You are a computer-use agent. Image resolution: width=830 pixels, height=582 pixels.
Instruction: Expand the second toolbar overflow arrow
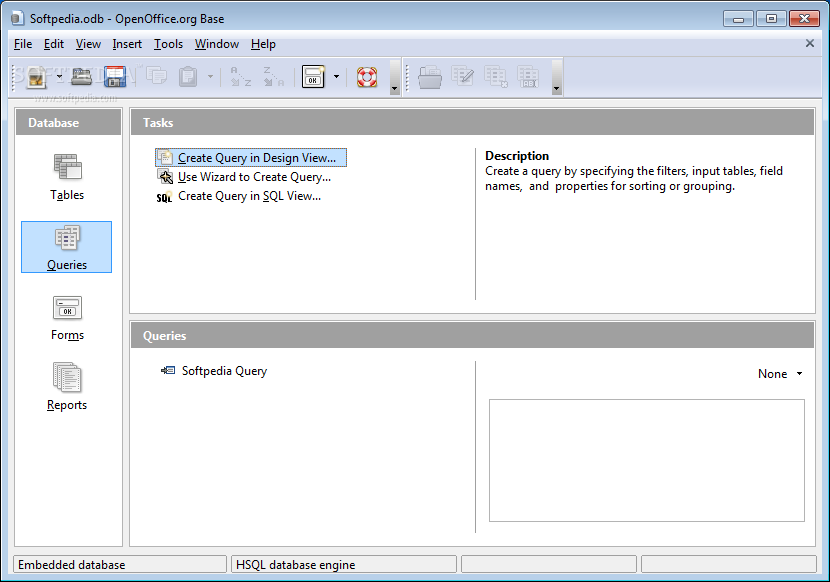tap(556, 77)
